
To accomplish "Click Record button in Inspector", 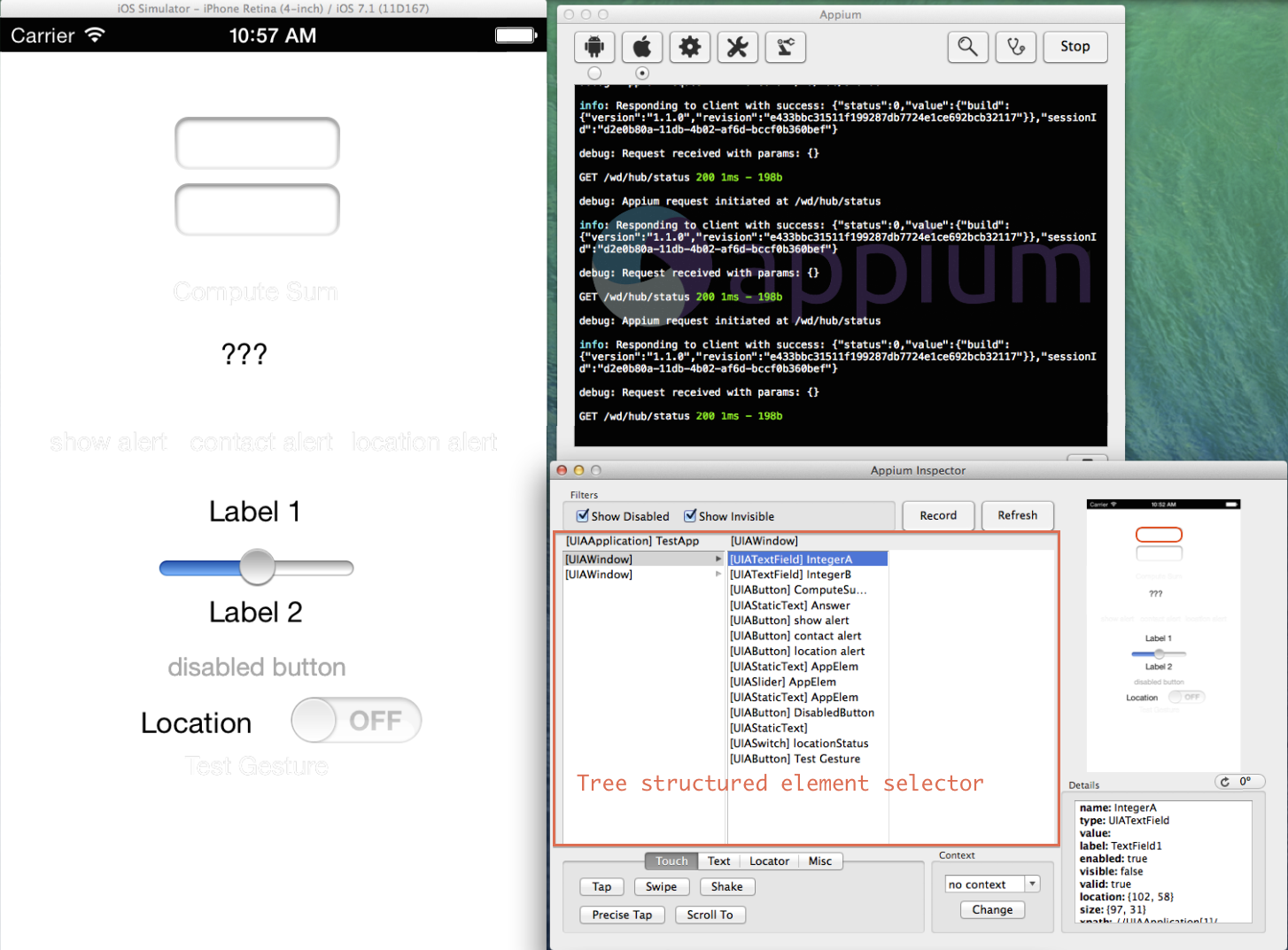I will pyautogui.click(x=938, y=515).
